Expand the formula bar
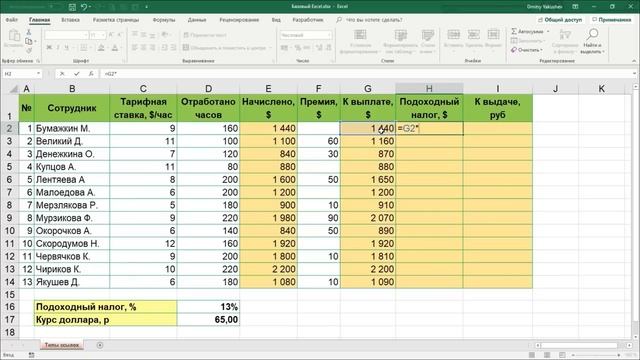 click(635, 73)
